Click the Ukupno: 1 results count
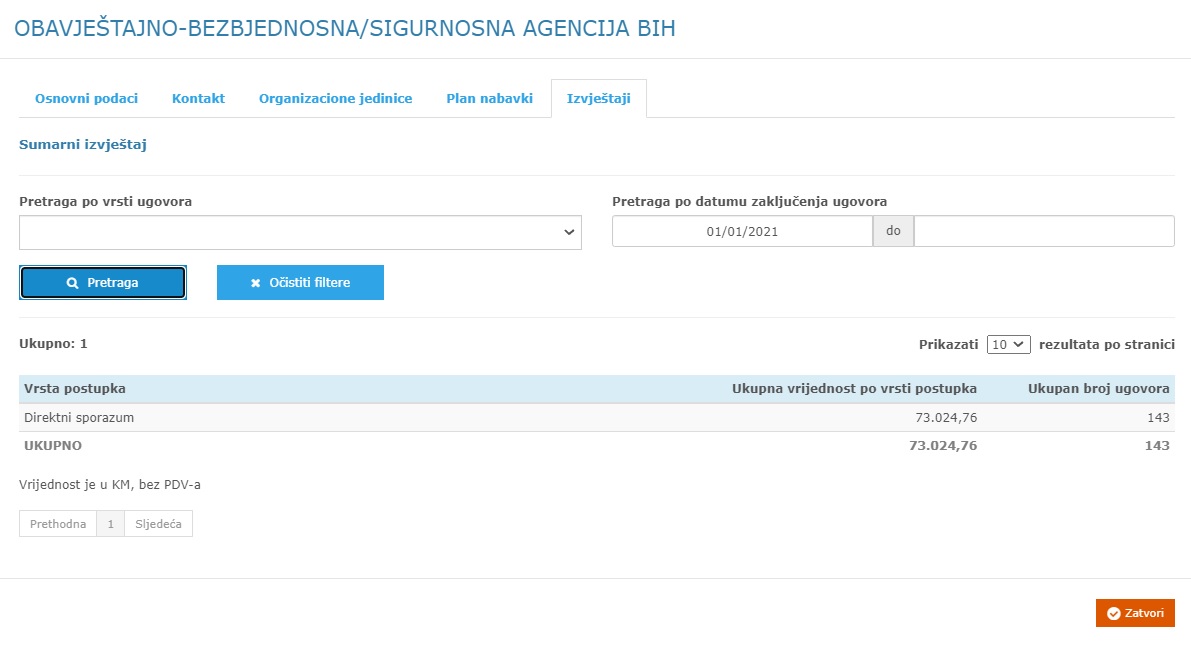This screenshot has height=645, width=1191. point(53,343)
